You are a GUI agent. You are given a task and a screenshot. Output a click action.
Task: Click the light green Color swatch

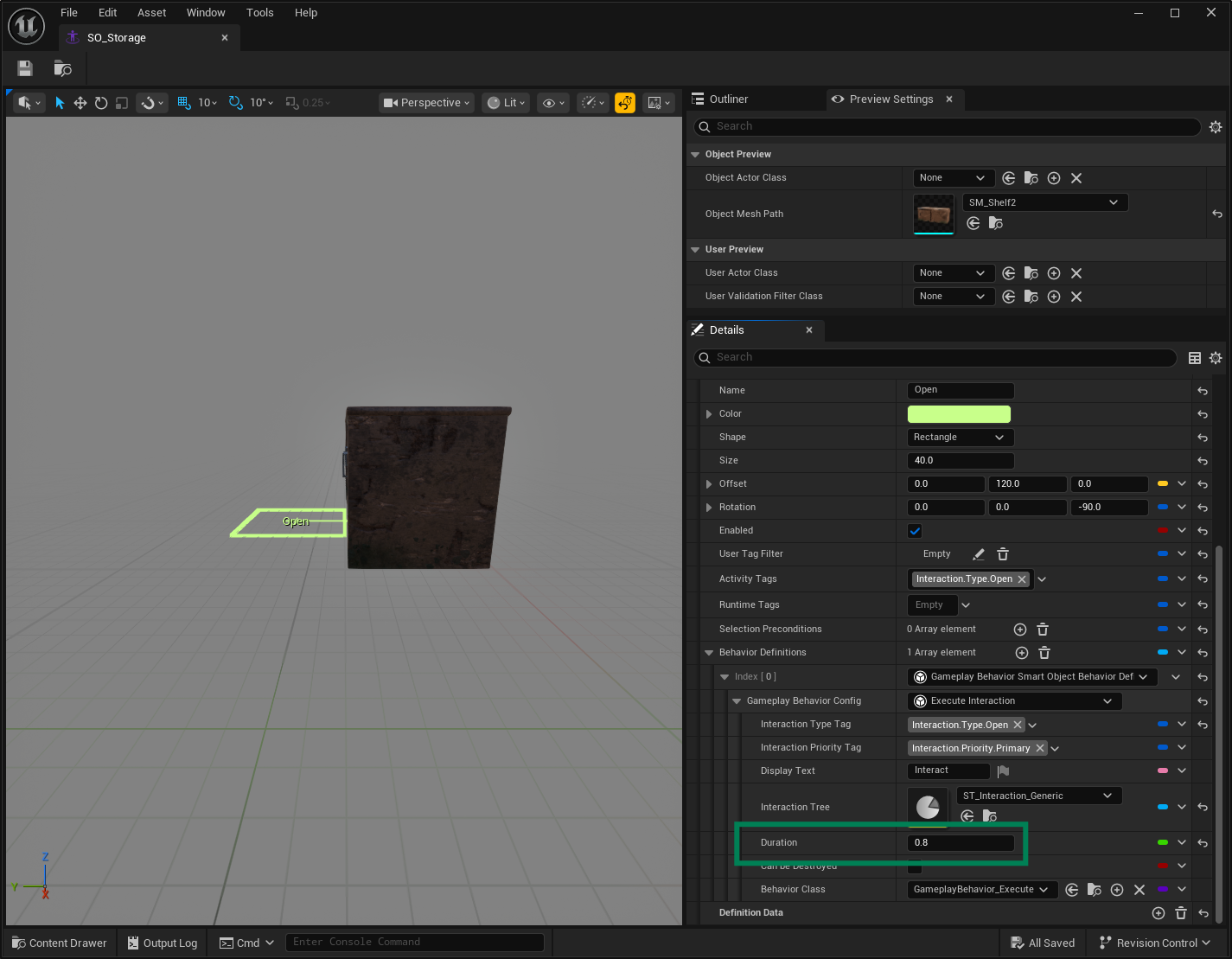coord(958,414)
